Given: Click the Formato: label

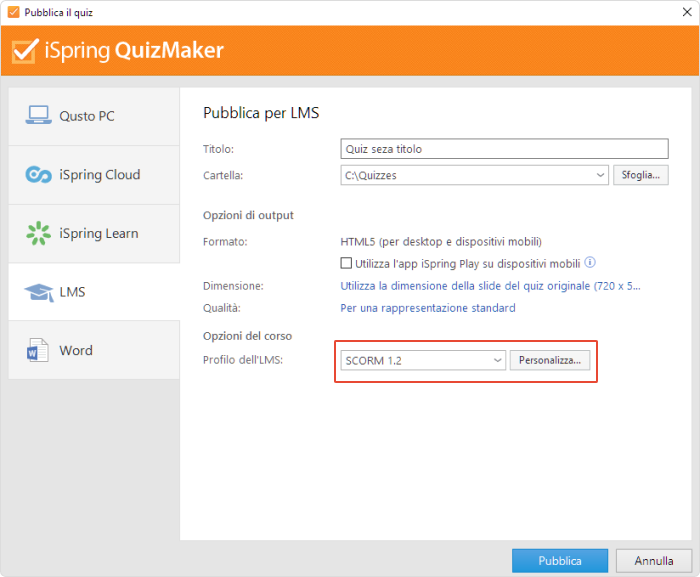Looking at the screenshot, I should pyautogui.click(x=225, y=242).
